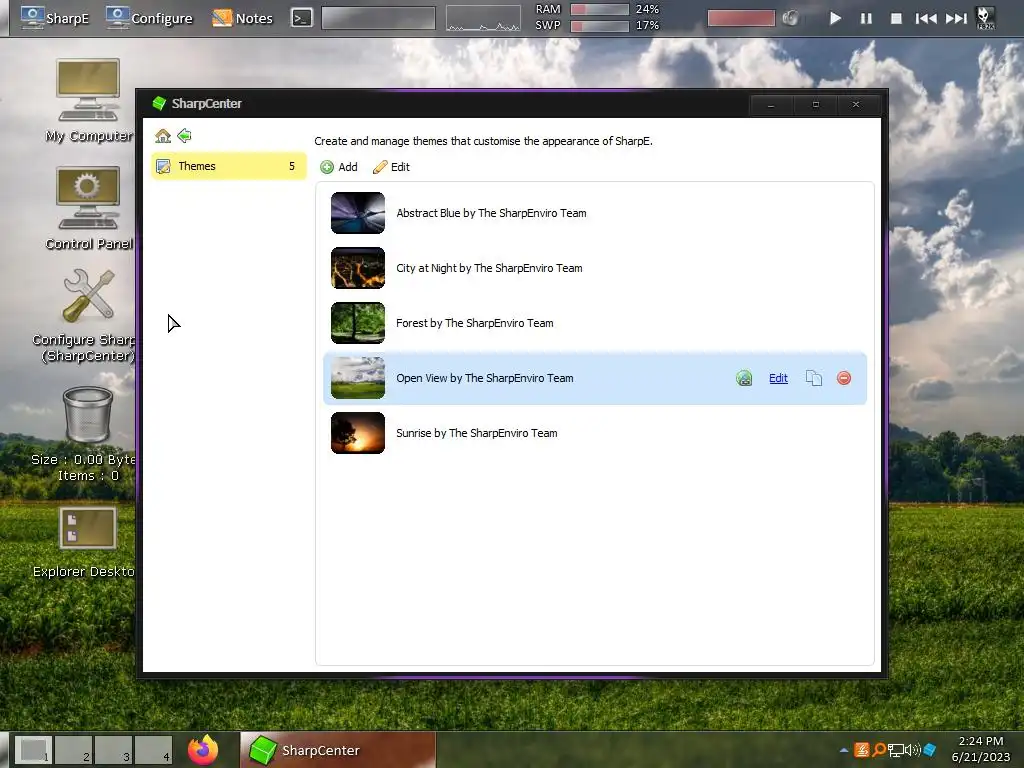
Task: Switch to virtual desktop 4
Action: tap(153, 750)
